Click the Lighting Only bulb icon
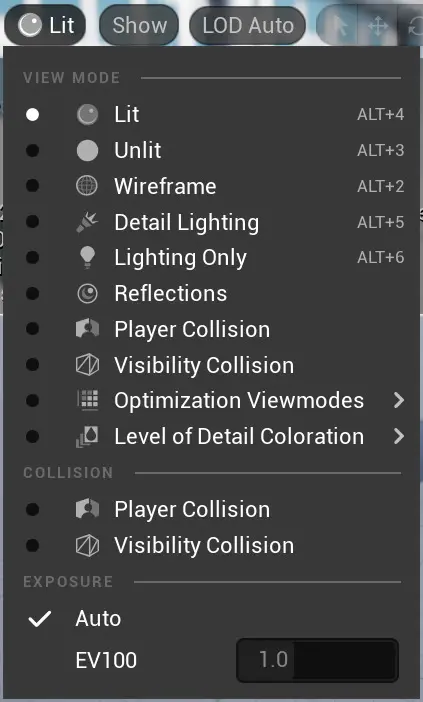Image resolution: width=423 pixels, height=702 pixels. [87, 257]
